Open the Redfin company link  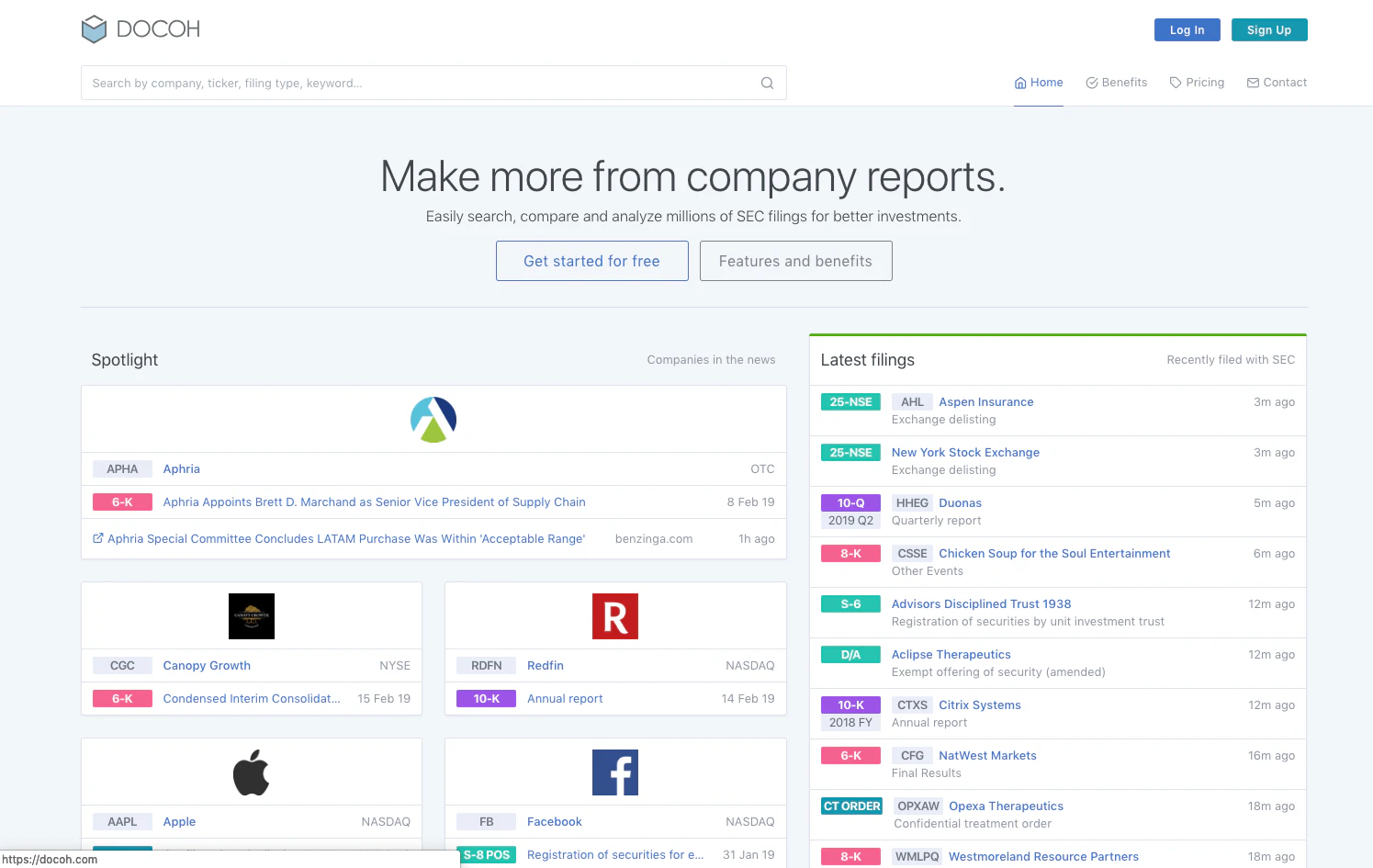546,666
